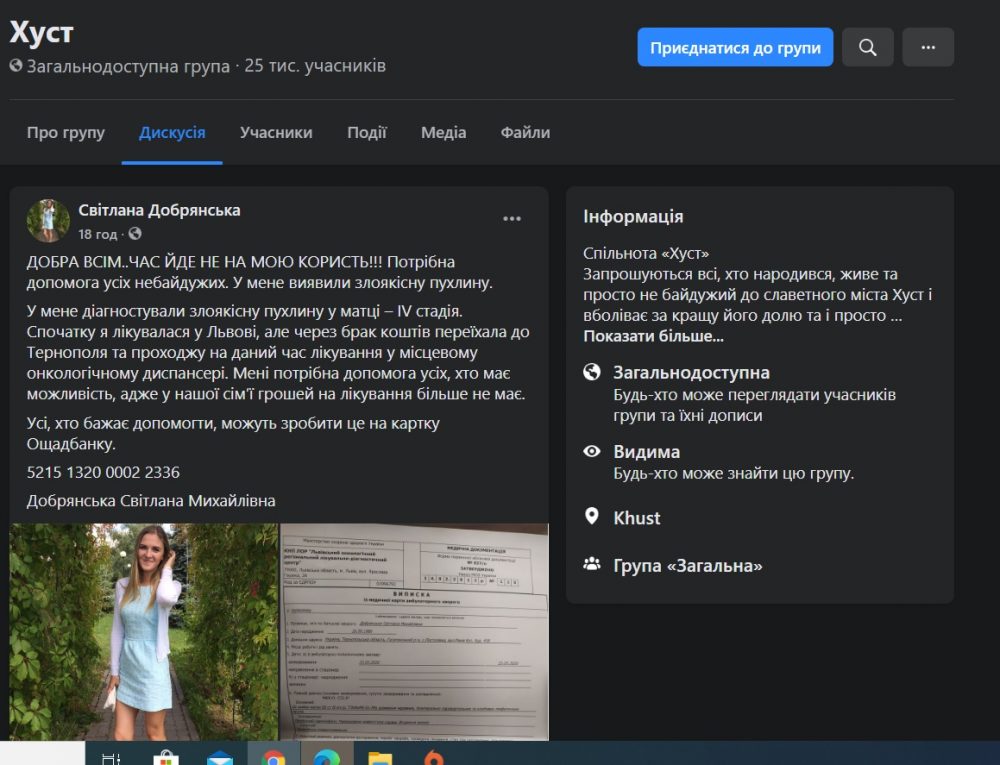Go to the 'Медіа' tab
1000x765 pixels.
point(443,133)
